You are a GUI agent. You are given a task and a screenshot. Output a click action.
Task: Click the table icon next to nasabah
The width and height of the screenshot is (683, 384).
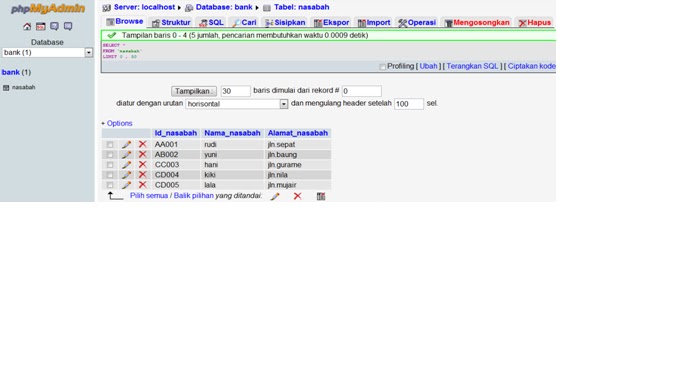tap(6, 88)
